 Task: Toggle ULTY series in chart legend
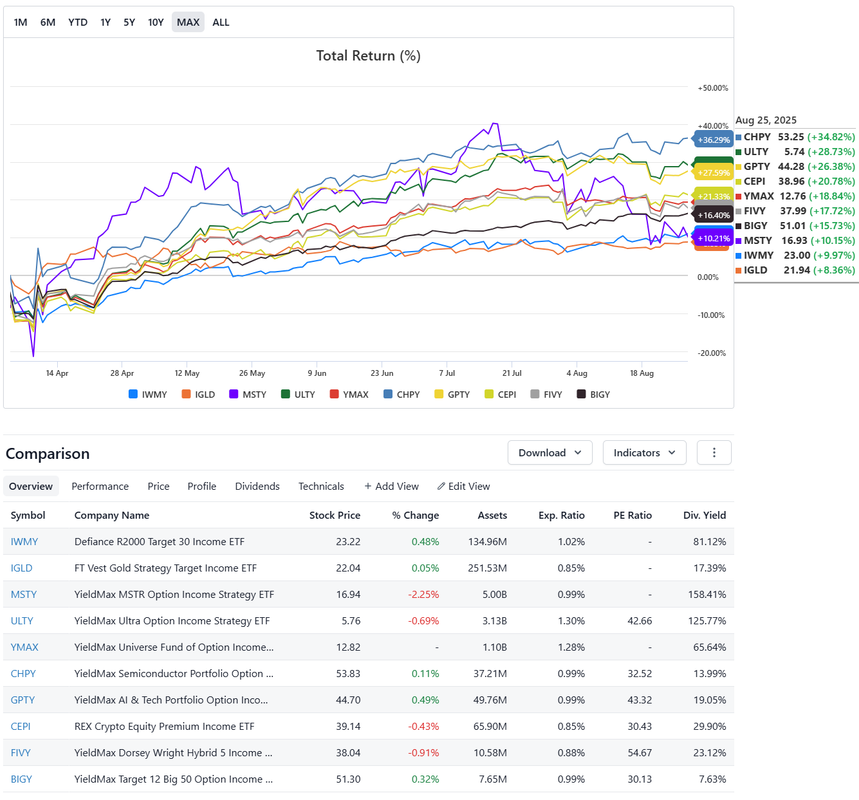coord(298,395)
